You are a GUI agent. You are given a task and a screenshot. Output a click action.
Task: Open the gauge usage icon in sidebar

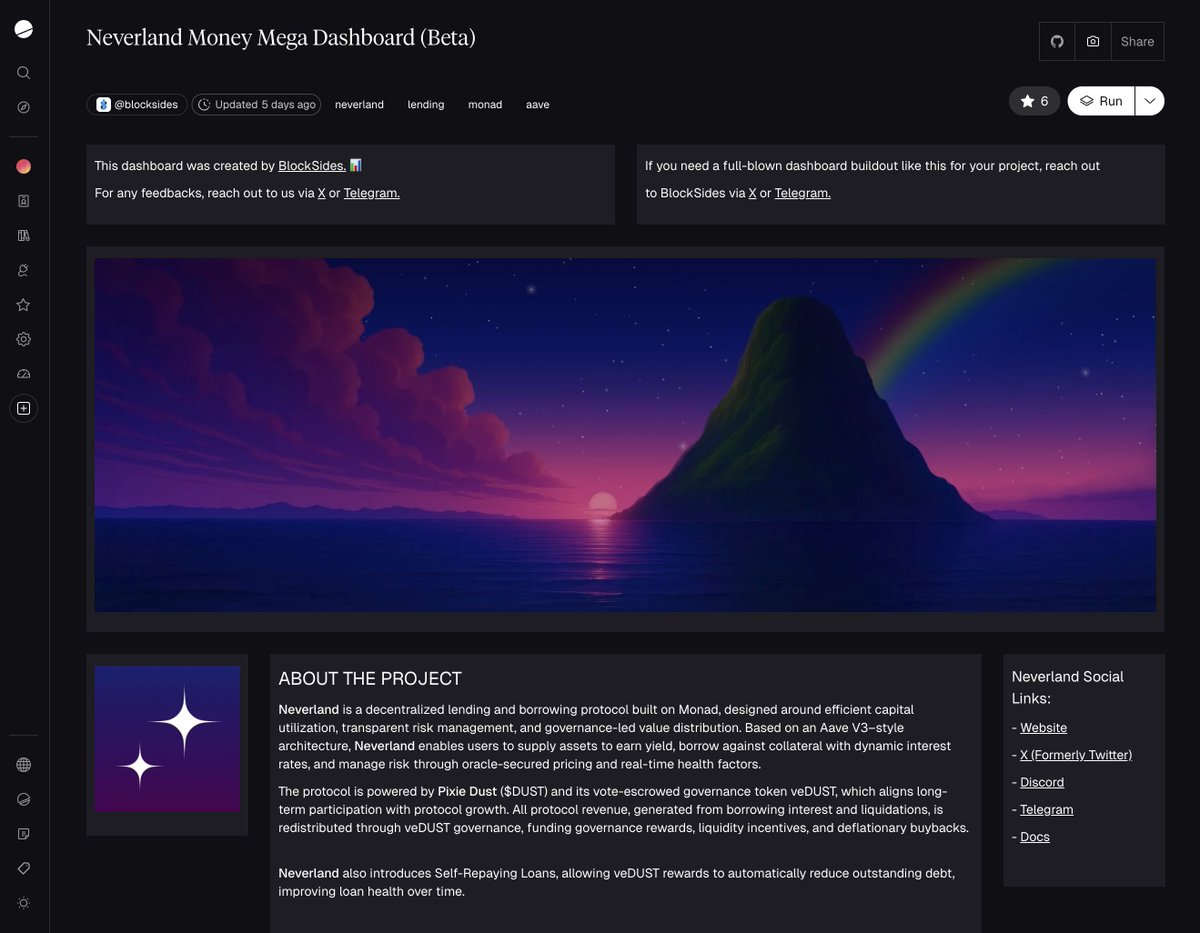pos(24,374)
